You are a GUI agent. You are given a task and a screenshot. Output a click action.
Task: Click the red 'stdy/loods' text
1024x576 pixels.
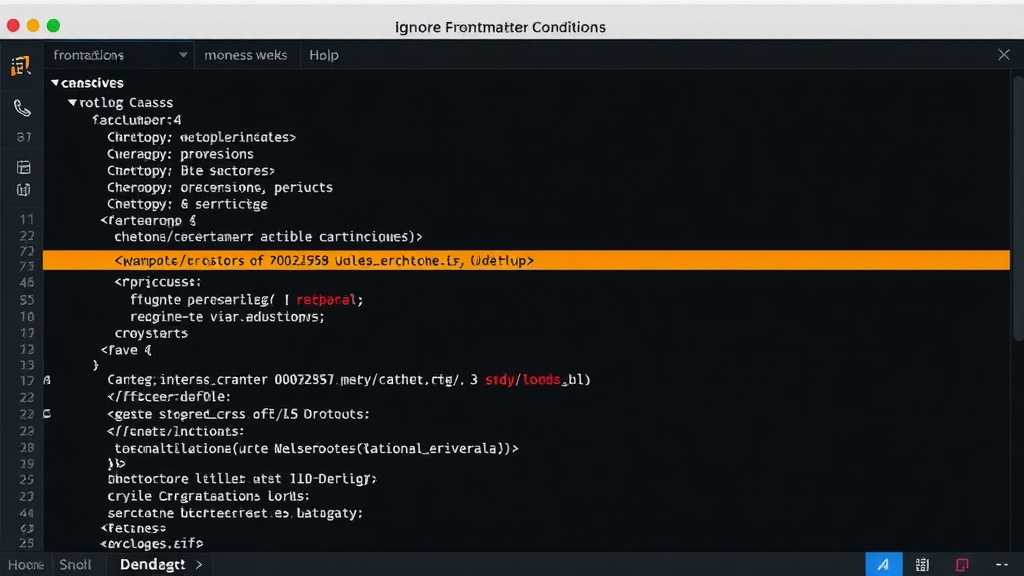[x=523, y=379]
